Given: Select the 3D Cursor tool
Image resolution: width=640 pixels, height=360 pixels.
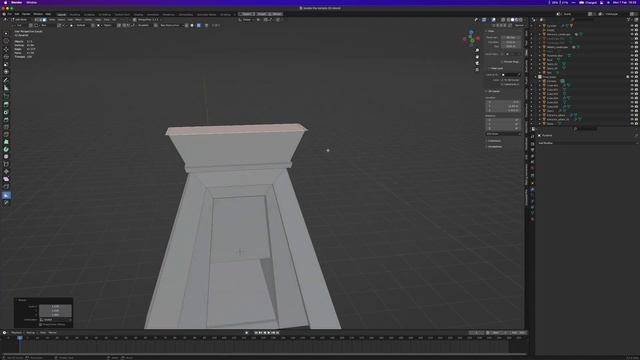Looking at the screenshot, I should (x=6, y=41).
